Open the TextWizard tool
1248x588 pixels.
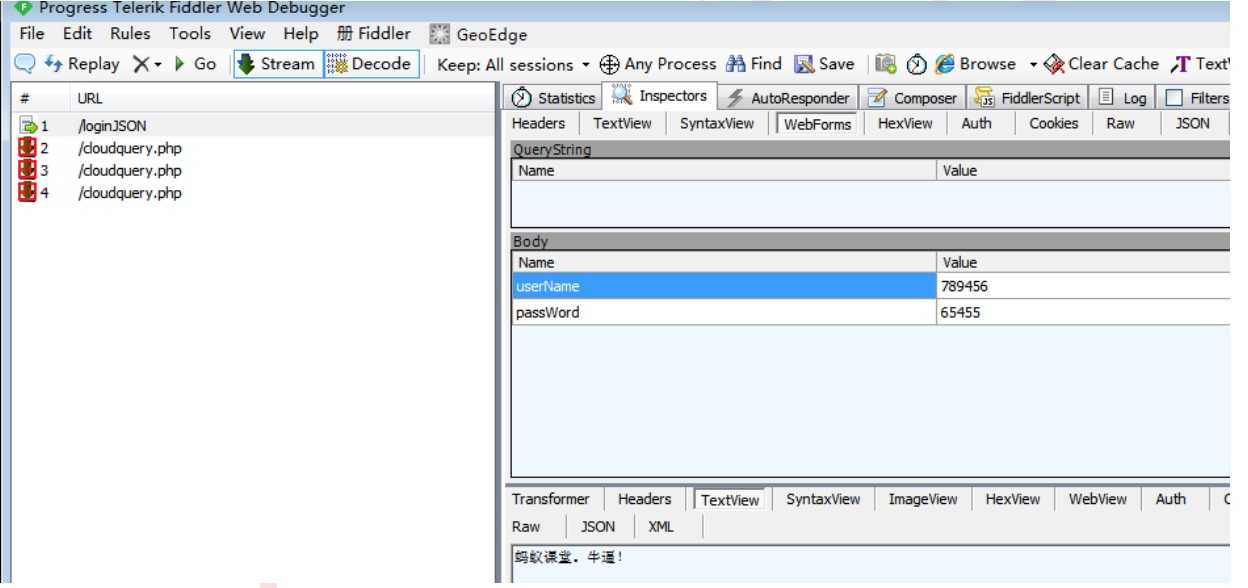[1200, 64]
